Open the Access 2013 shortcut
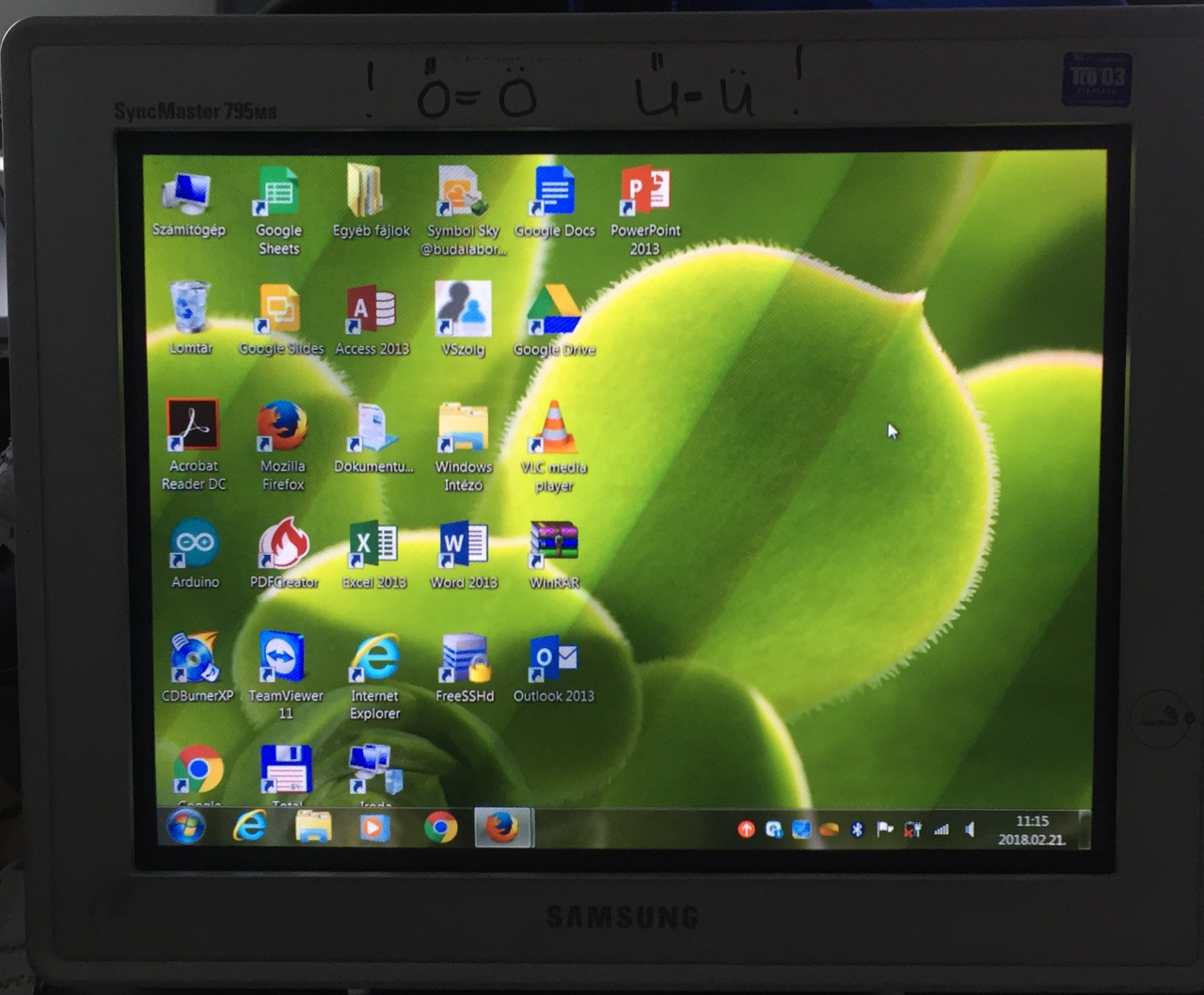 (372, 320)
